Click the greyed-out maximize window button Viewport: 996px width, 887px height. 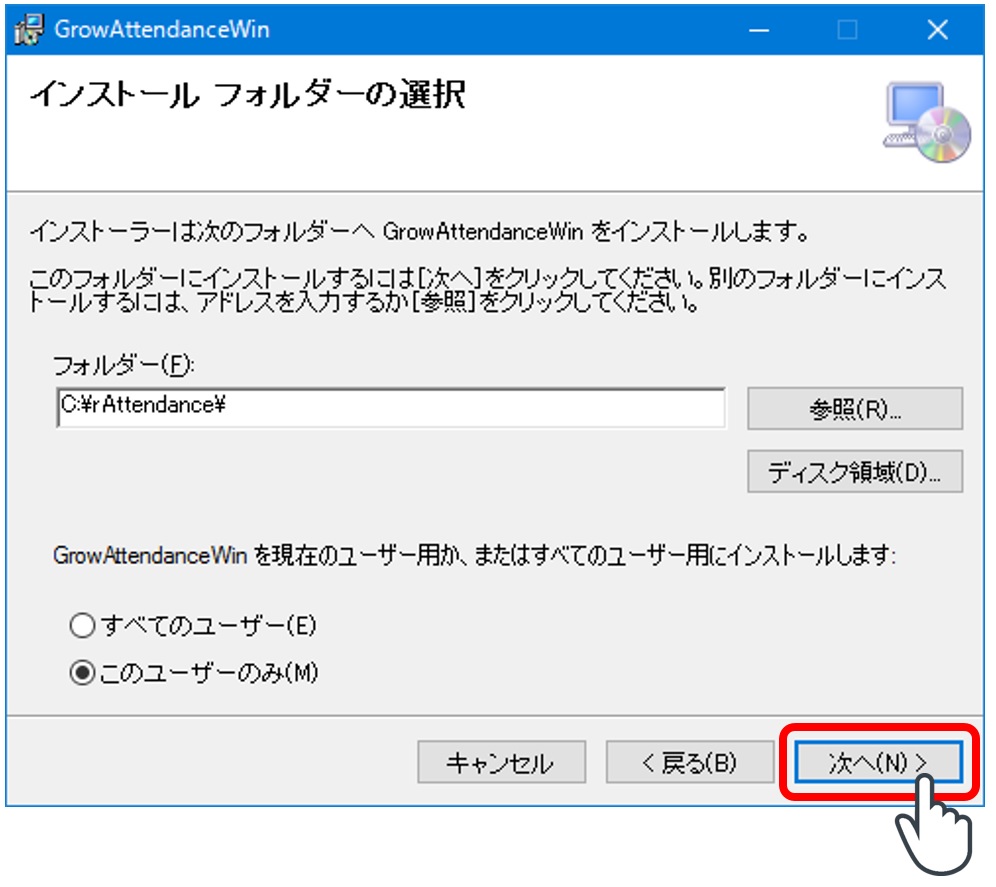tap(847, 30)
